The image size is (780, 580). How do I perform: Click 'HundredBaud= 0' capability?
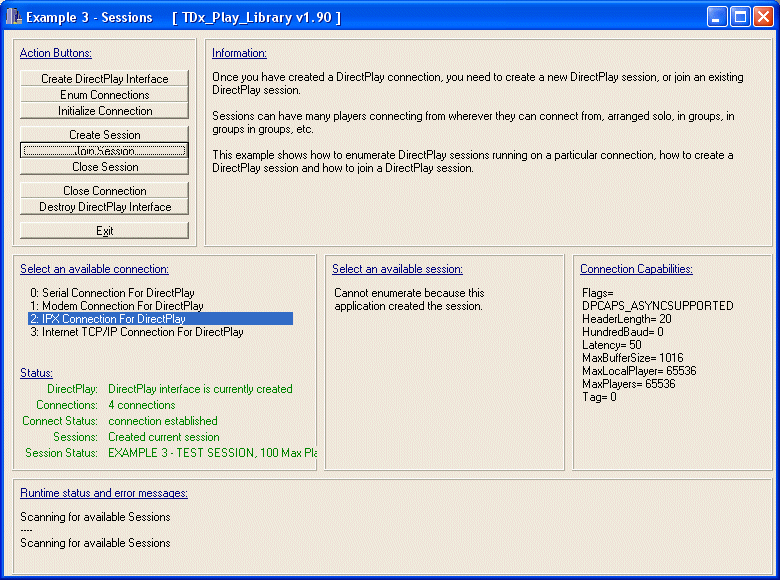point(623,331)
